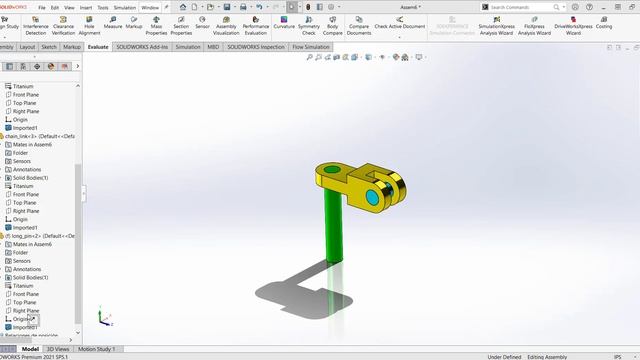Open the File menu
Screen dimensions: 640x360
(x=42, y=7)
